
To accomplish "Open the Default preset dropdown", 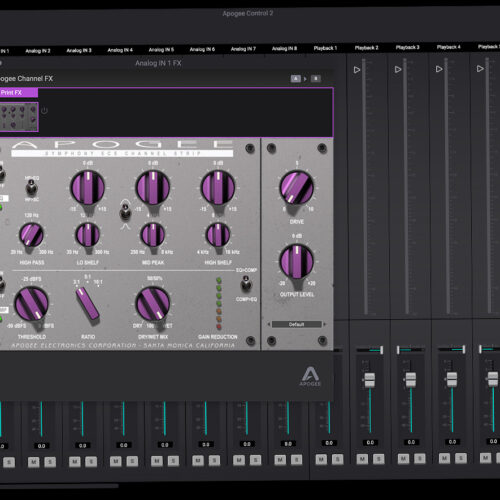I will (x=297, y=324).
